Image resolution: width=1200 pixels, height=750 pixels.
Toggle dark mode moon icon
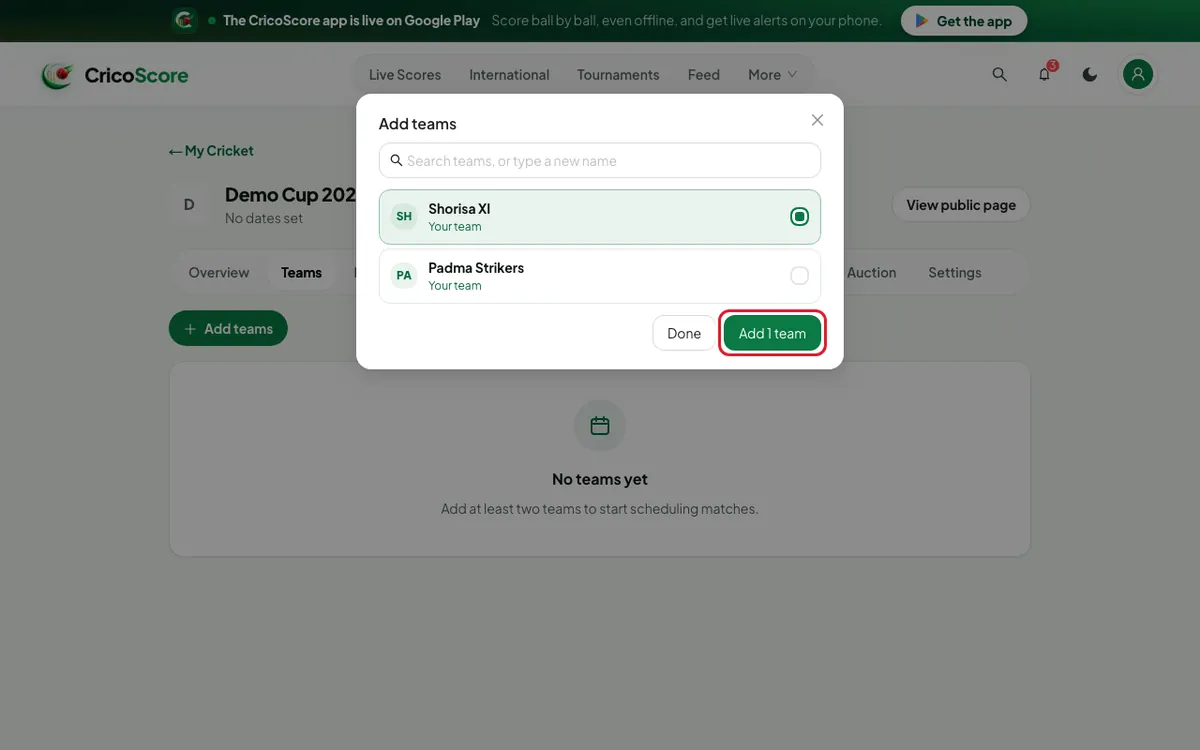(1090, 74)
